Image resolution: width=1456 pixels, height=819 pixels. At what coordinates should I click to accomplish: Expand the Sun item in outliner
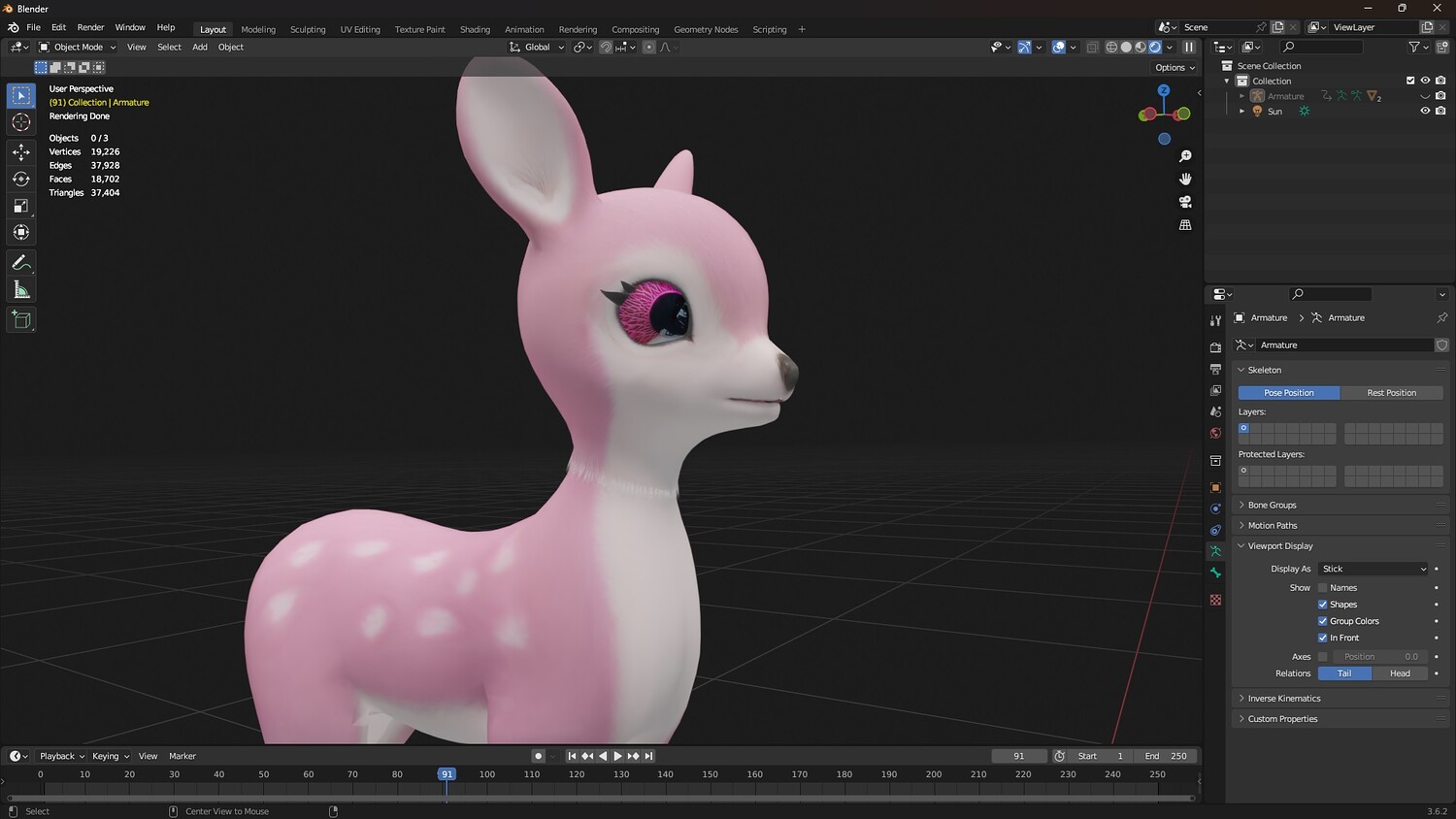(x=1241, y=111)
